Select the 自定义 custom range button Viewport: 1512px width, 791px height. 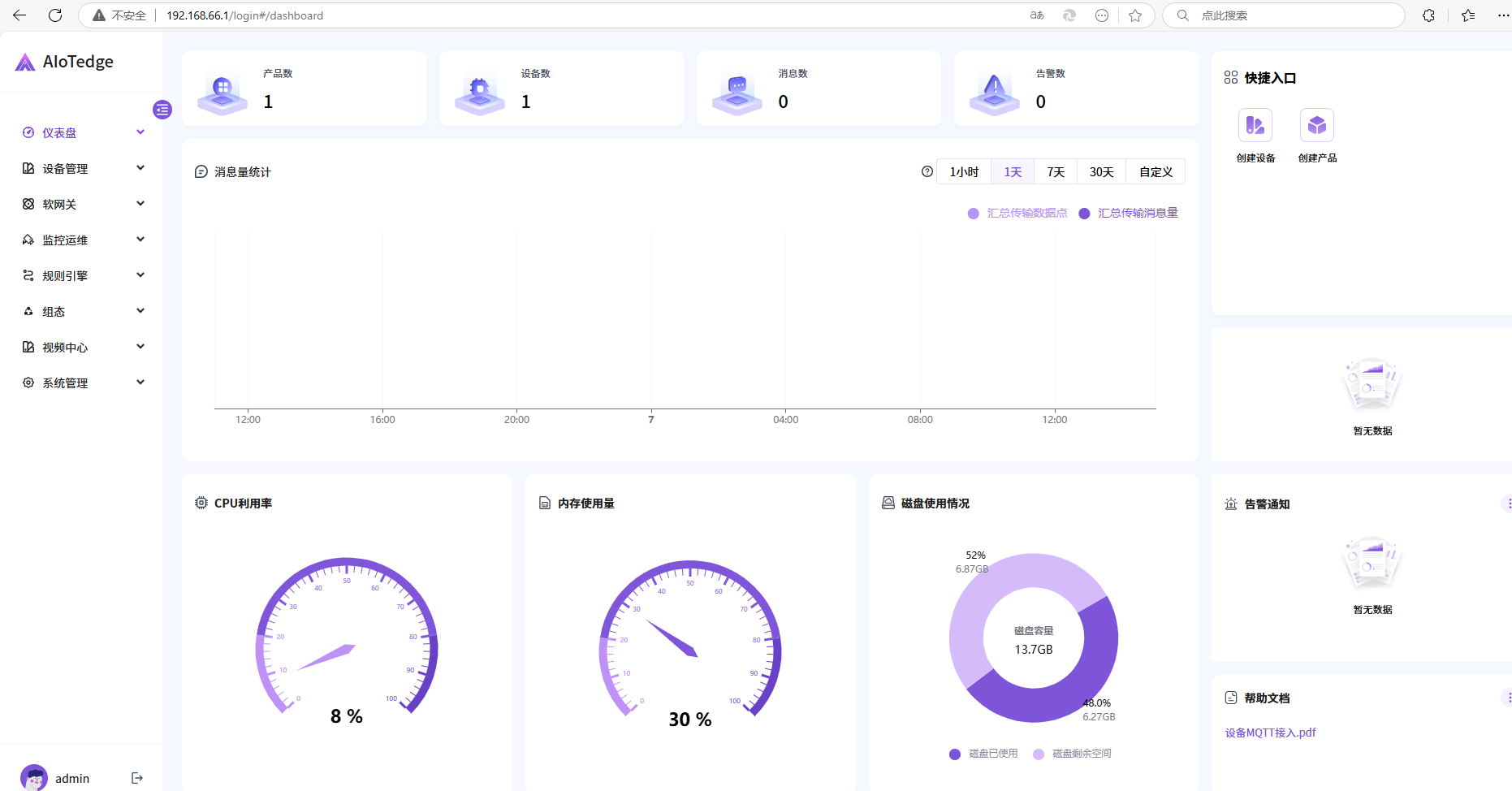(x=1156, y=171)
